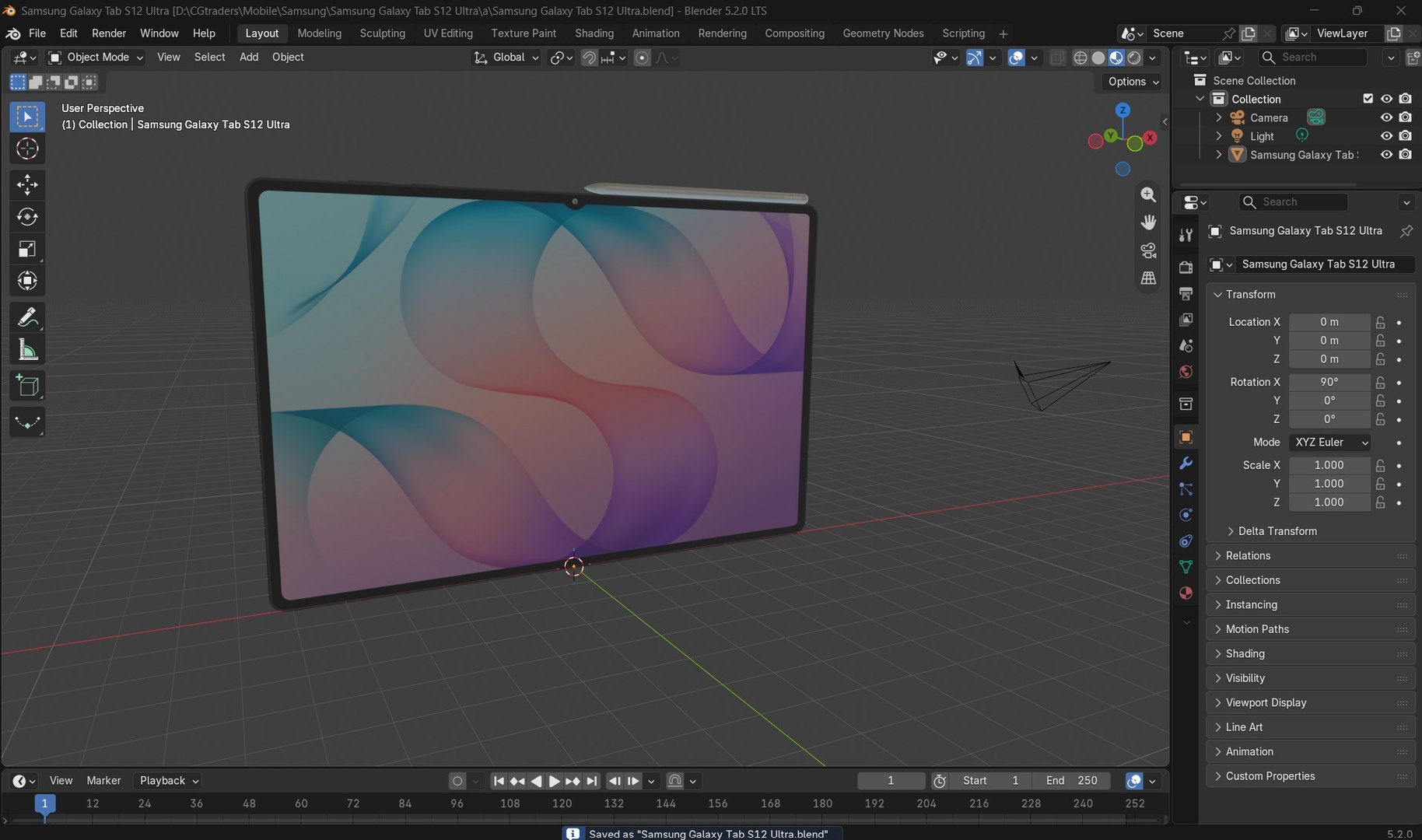Toggle camera view icon in viewport

[1148, 250]
